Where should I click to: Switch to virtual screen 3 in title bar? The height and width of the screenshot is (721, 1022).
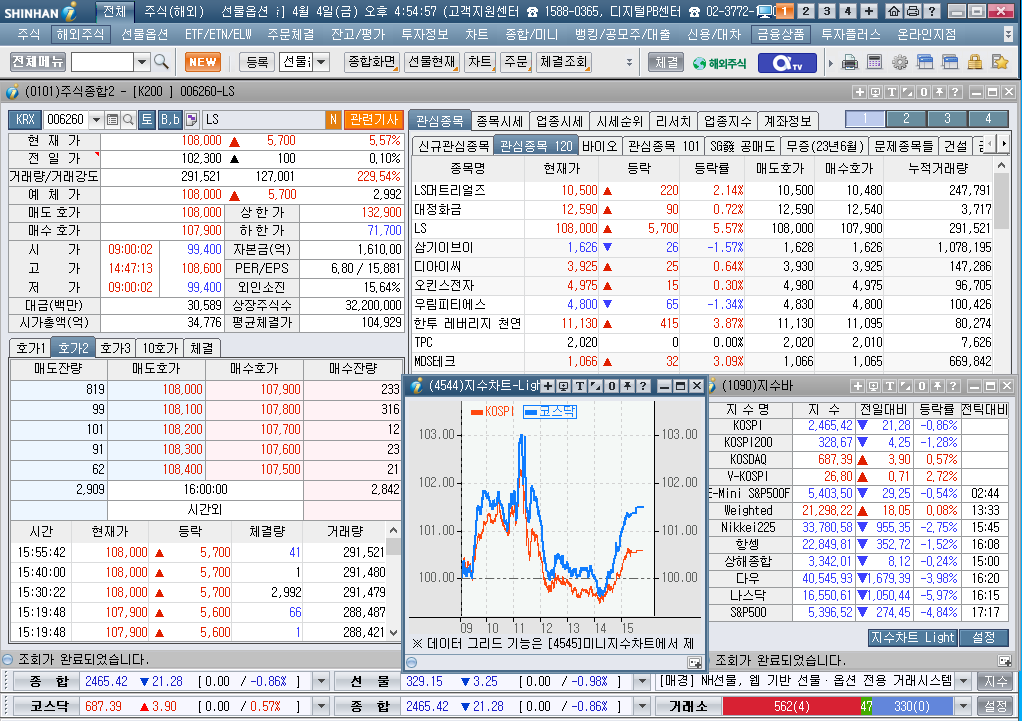[827, 11]
